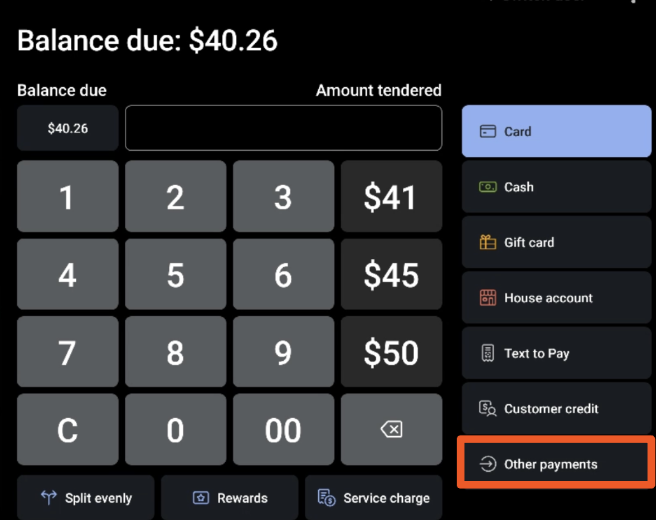Select the $50 quick tender amount
Screen dimensions: 656x520
[x=391, y=352]
